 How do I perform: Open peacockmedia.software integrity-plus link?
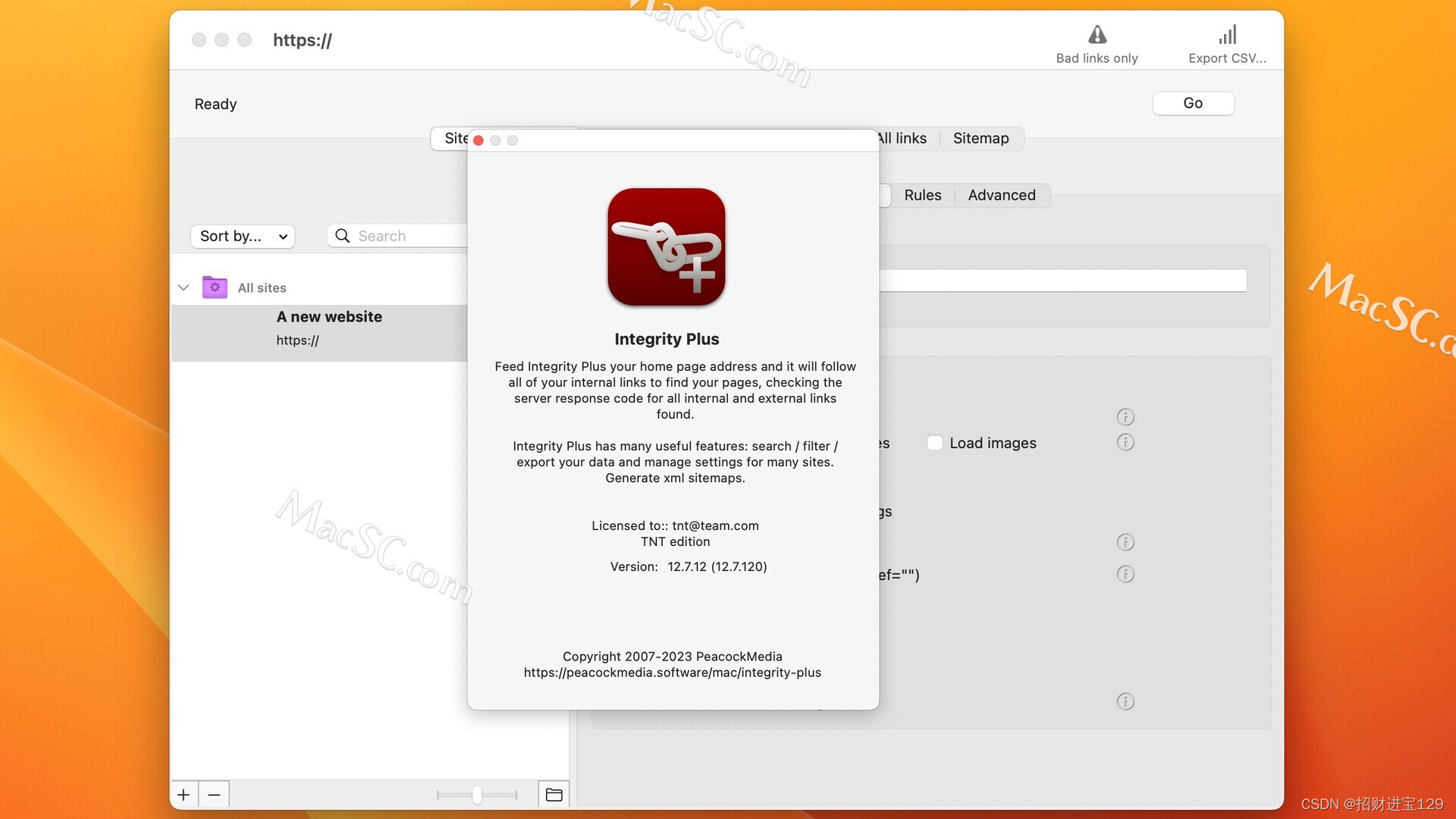click(673, 673)
